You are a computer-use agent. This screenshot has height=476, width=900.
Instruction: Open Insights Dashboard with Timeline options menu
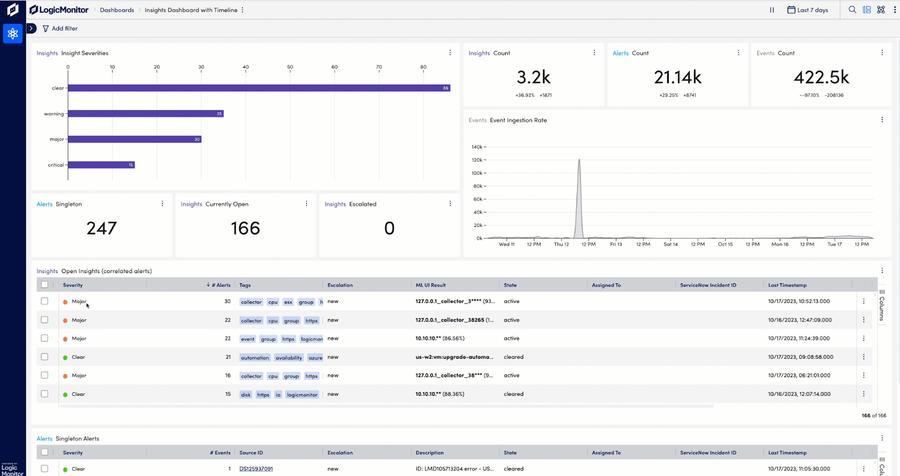(x=243, y=10)
